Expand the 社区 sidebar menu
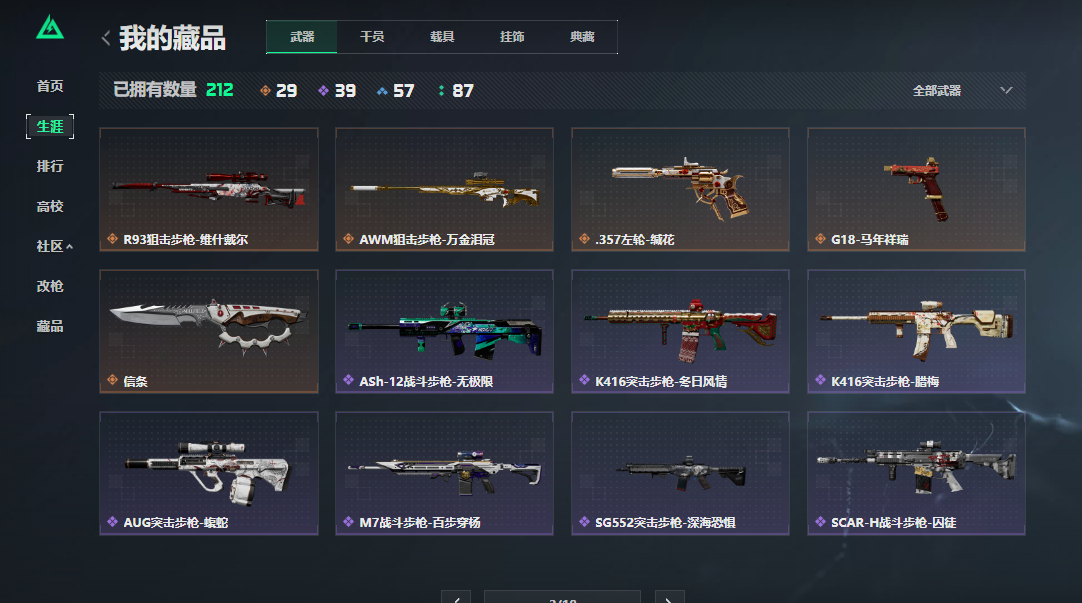 pyautogui.click(x=55, y=246)
